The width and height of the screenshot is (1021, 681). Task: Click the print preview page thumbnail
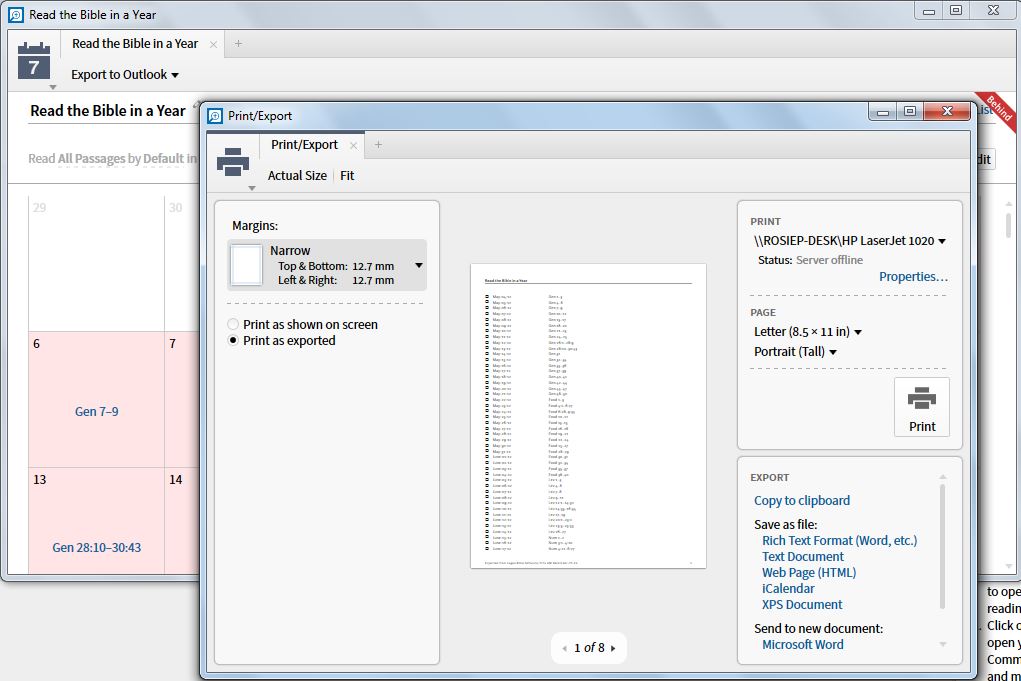(x=588, y=416)
